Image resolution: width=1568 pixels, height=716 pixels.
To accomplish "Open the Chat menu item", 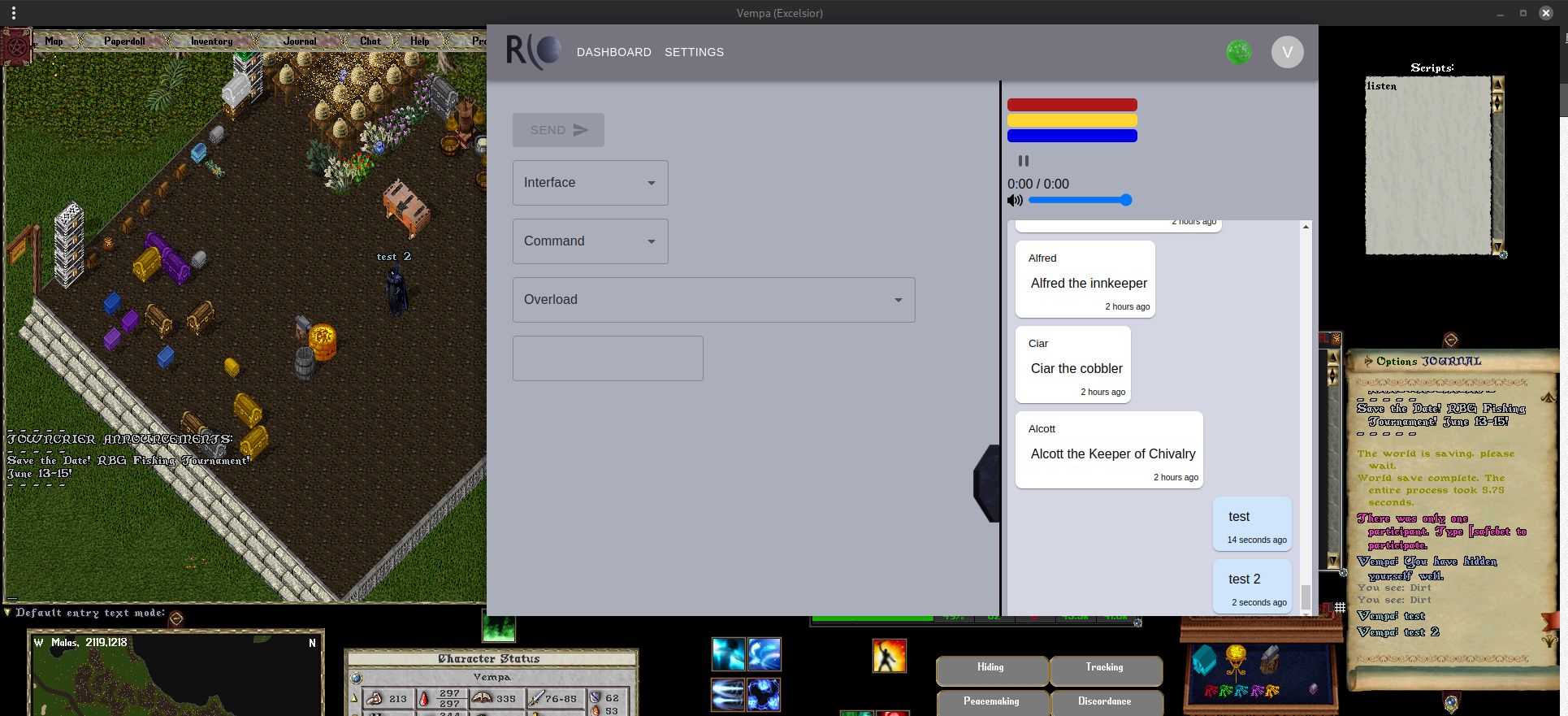I will [x=370, y=41].
